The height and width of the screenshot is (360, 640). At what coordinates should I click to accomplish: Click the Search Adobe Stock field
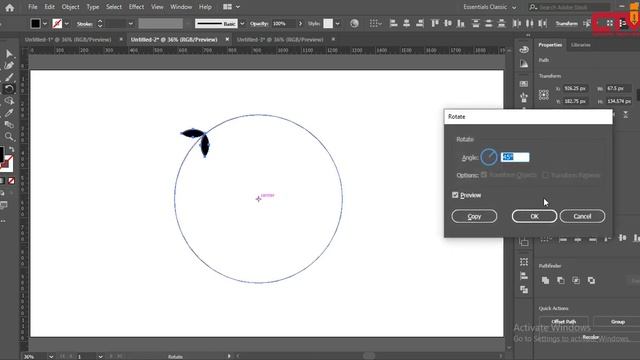tap(569, 7)
